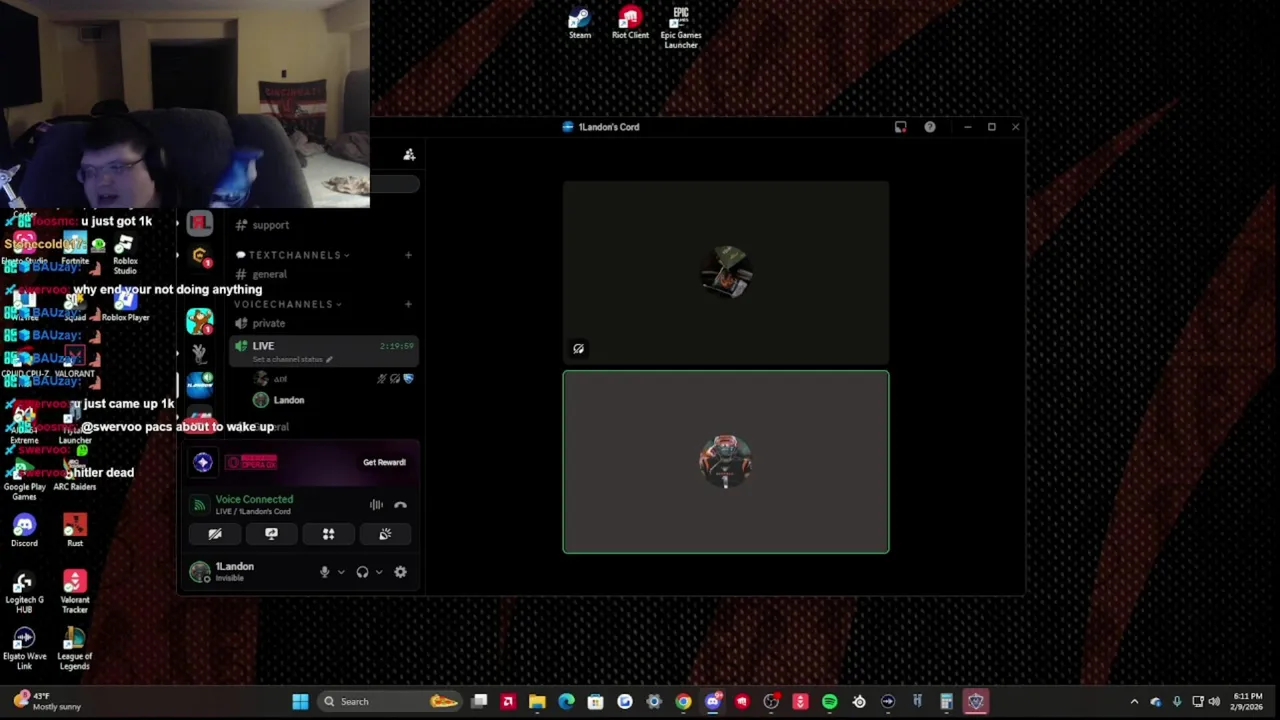Screen dimensions: 1280x720
Task: Open microphone input options arrow in Discord
Action: [341, 572]
